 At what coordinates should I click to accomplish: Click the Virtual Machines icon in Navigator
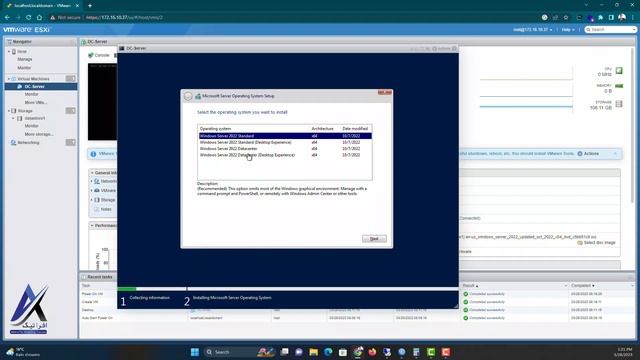(13, 79)
